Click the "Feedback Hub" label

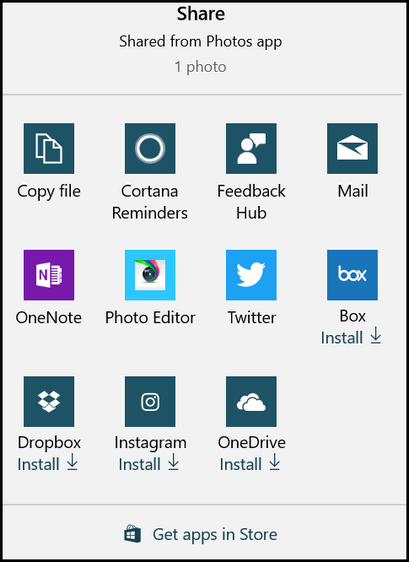(x=251, y=202)
